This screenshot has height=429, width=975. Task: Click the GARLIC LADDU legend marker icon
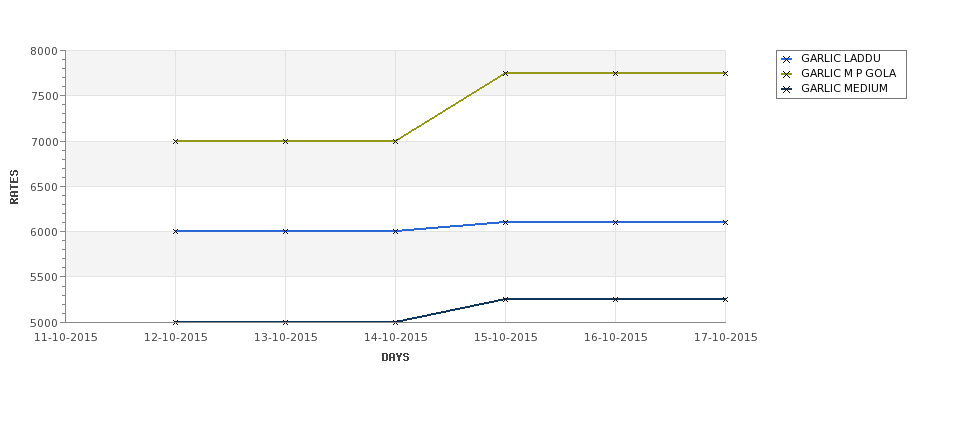click(787, 60)
